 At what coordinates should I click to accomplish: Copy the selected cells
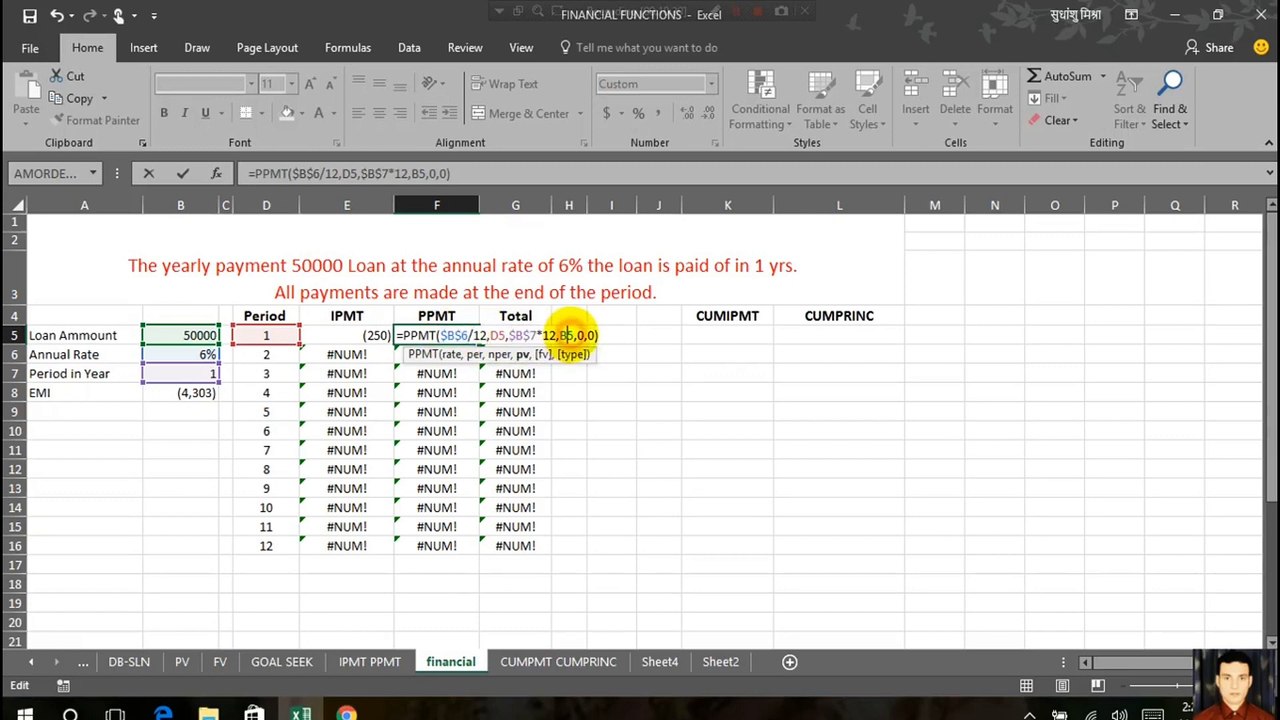click(x=71, y=98)
